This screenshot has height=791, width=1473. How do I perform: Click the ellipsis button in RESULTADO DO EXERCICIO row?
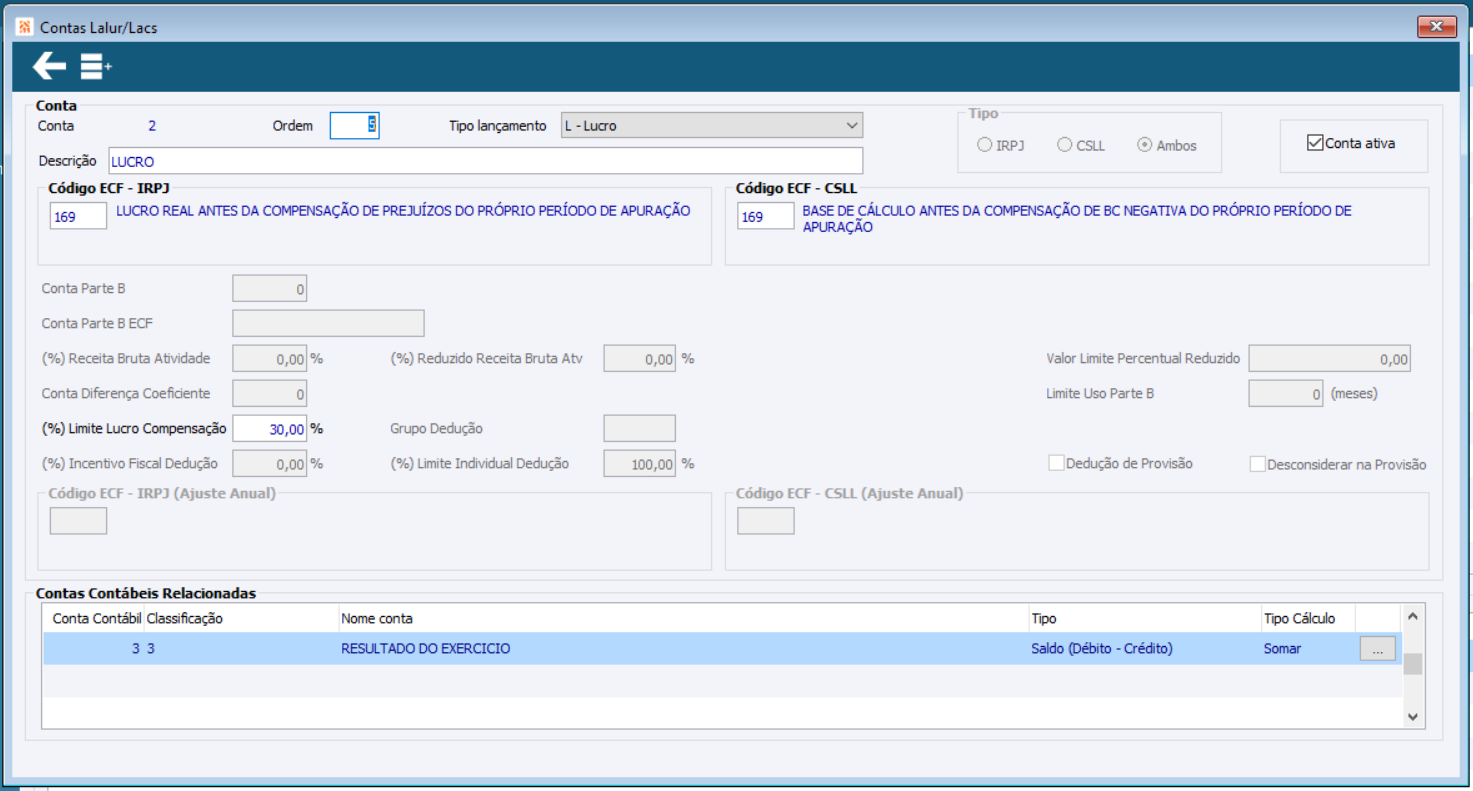[x=1377, y=649]
